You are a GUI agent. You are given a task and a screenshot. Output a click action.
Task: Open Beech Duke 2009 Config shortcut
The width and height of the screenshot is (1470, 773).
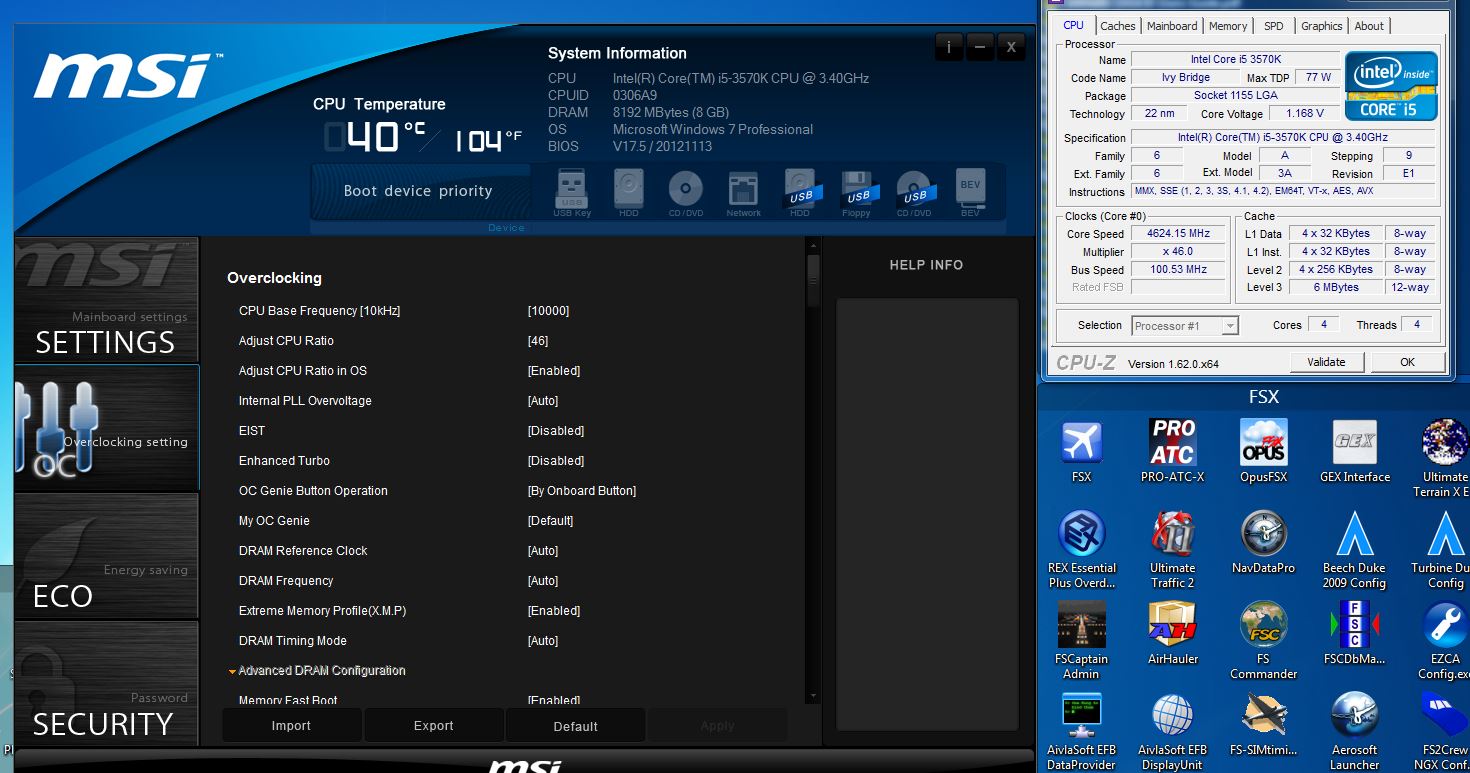[x=1355, y=550]
